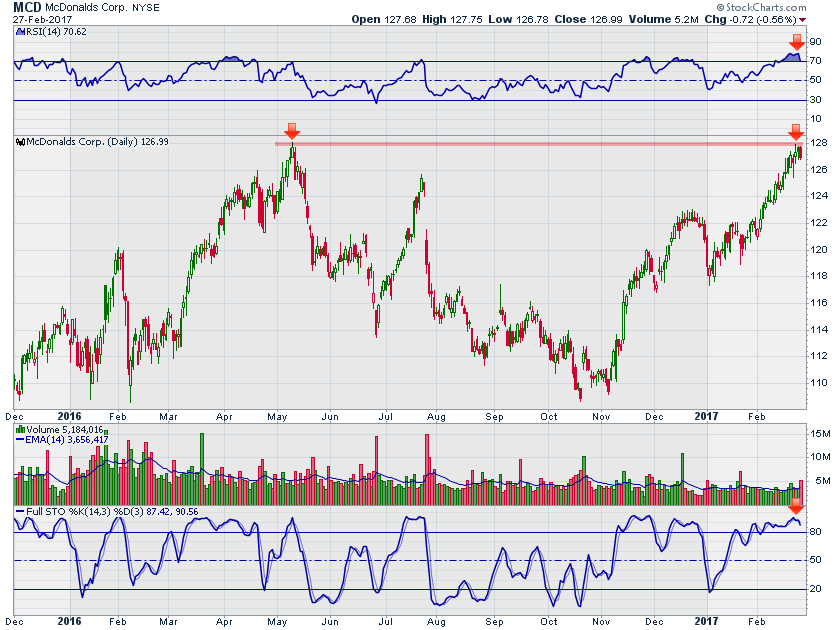Click the 124 price axis label
Viewport: 835px width, 630px height.
click(819, 196)
